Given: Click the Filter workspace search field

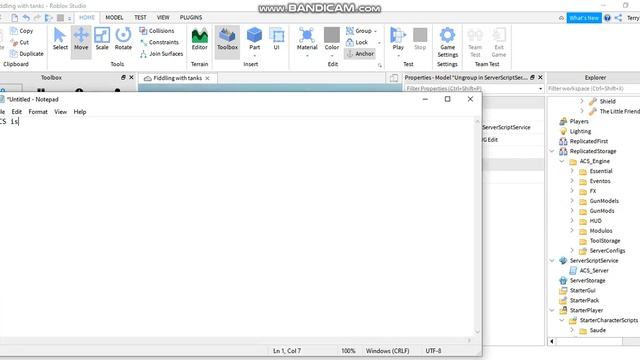Looking at the screenshot, I should 593,89.
